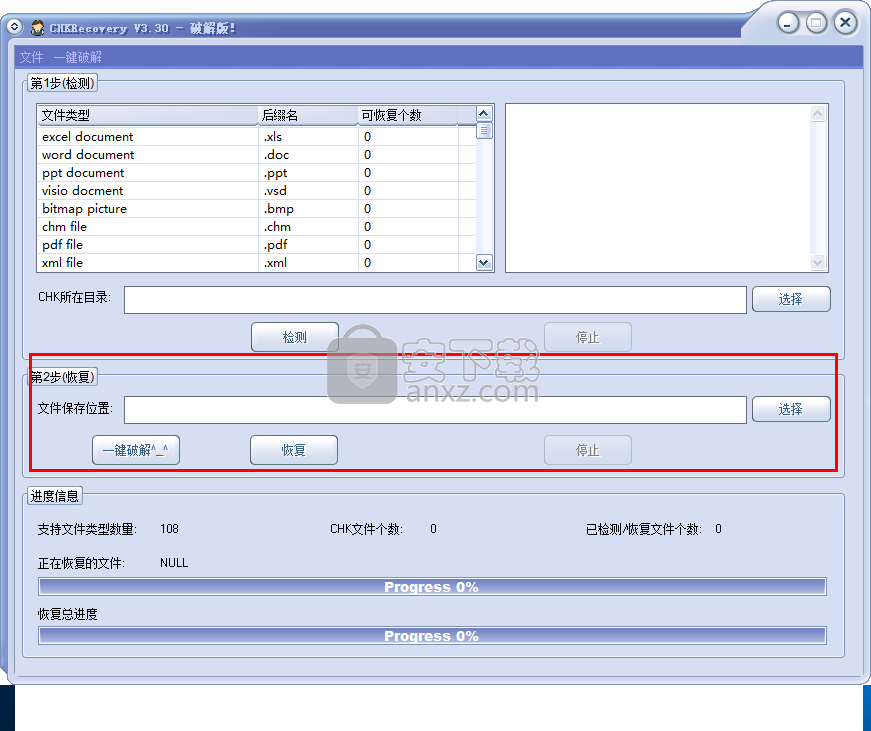Click the 检测 button
This screenshot has width=871, height=731.
click(x=294, y=337)
